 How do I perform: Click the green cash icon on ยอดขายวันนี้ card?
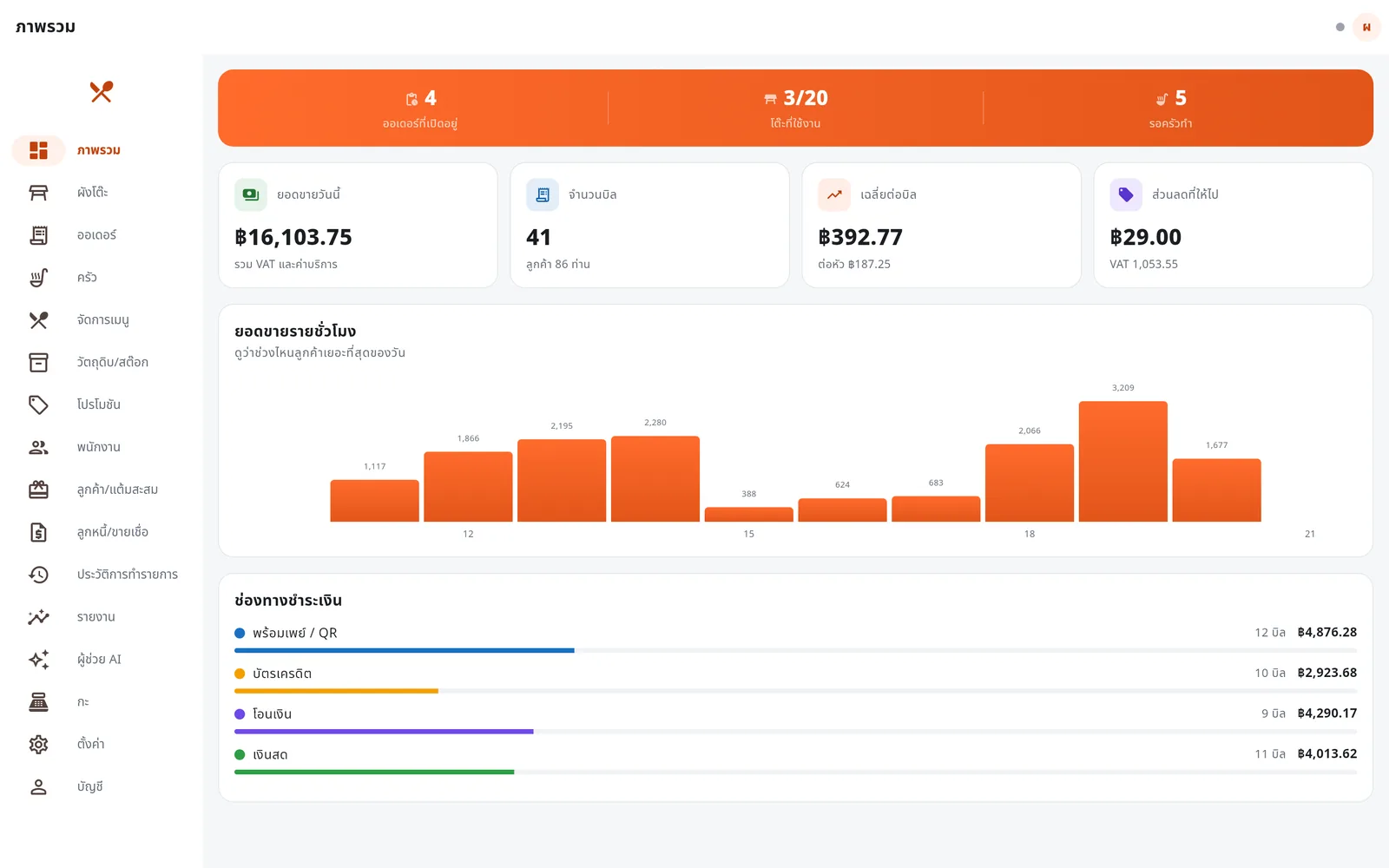[x=251, y=194]
